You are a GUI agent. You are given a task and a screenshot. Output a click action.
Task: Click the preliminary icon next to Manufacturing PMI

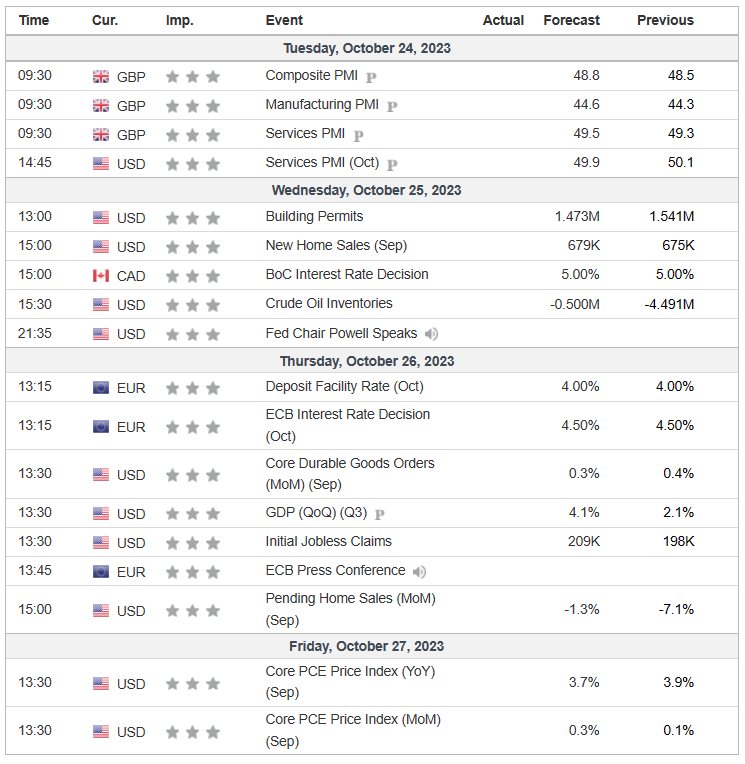[392, 106]
